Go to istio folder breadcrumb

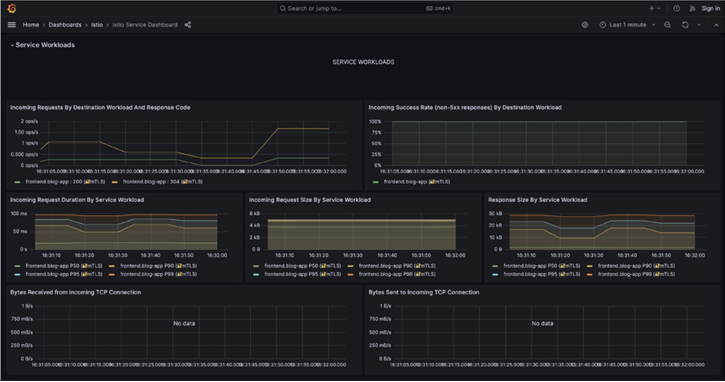pos(97,25)
